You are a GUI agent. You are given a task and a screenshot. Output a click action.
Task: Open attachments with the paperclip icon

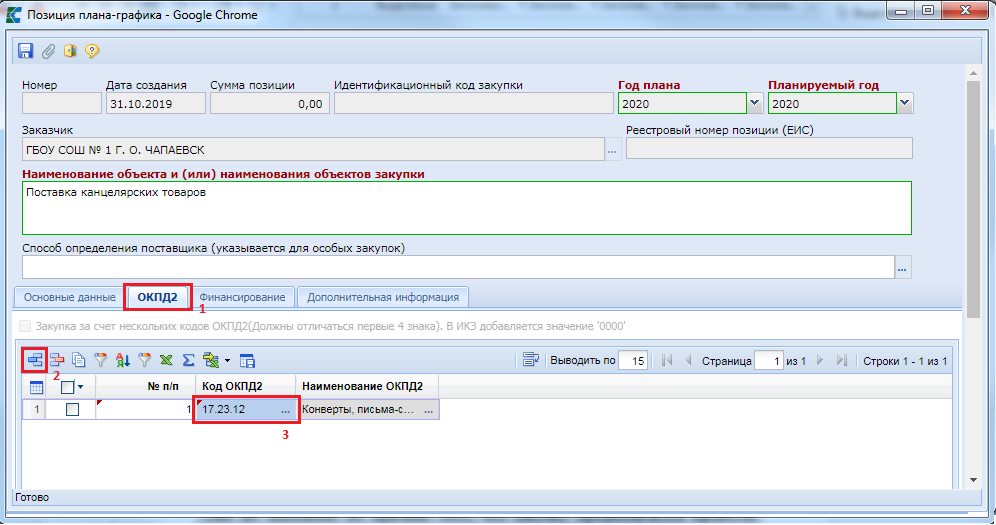(x=48, y=50)
